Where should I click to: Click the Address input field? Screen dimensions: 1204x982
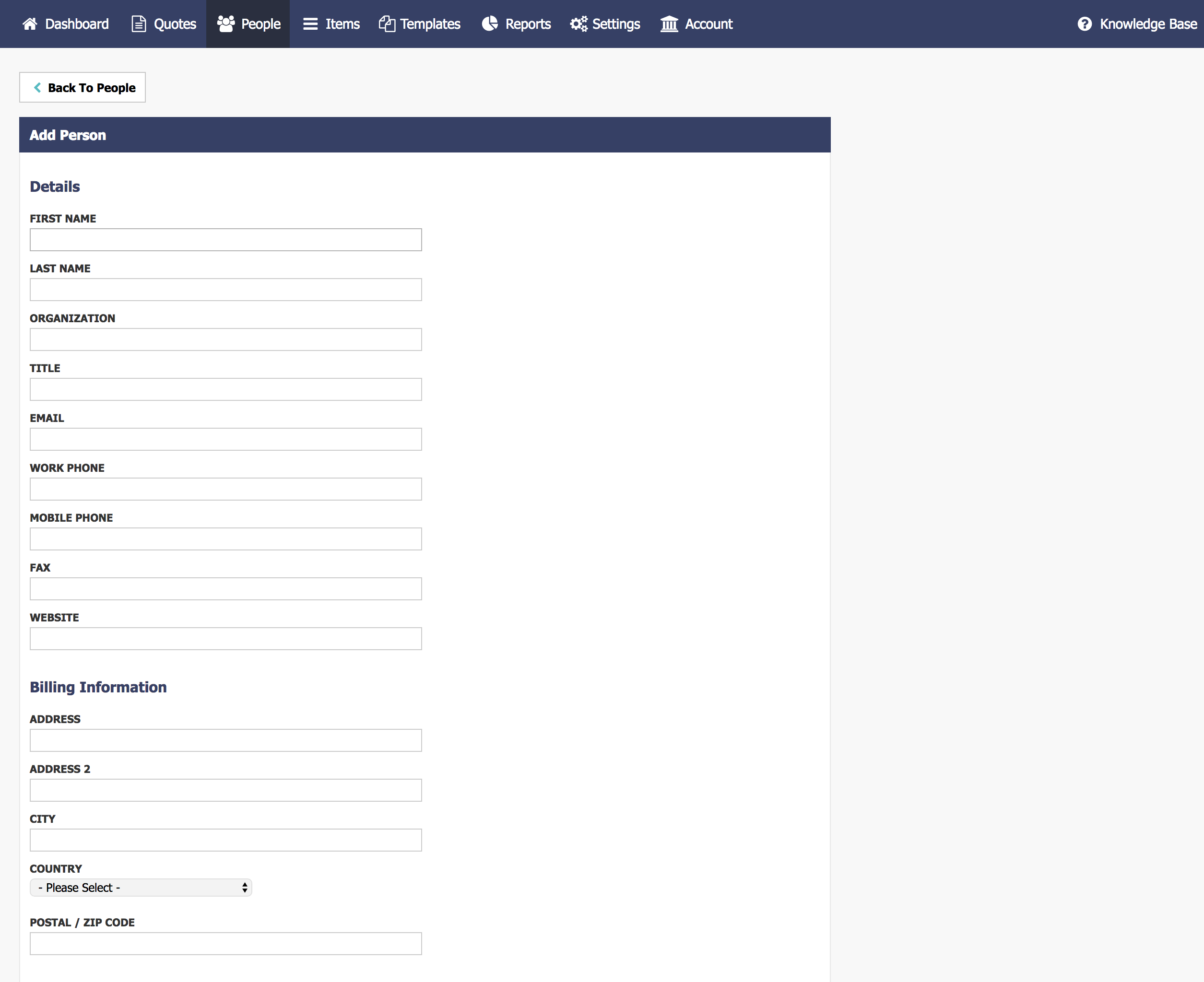pyautogui.click(x=226, y=740)
